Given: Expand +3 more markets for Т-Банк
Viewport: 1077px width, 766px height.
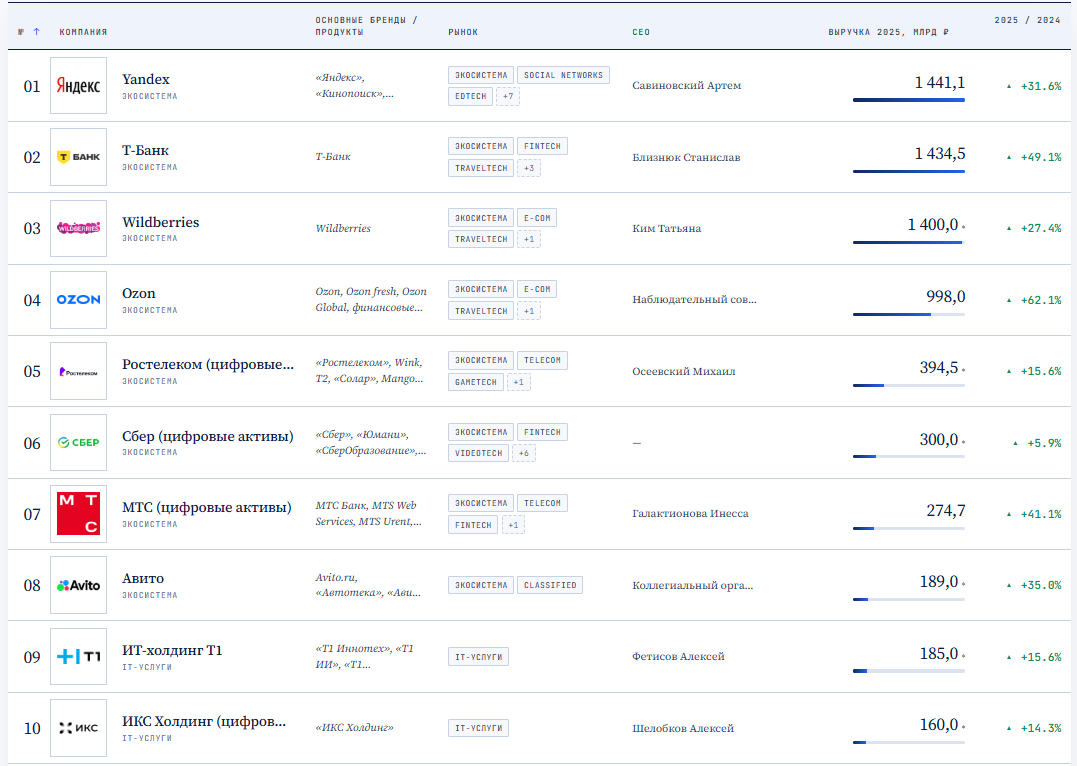Looking at the screenshot, I should pyautogui.click(x=529, y=168).
